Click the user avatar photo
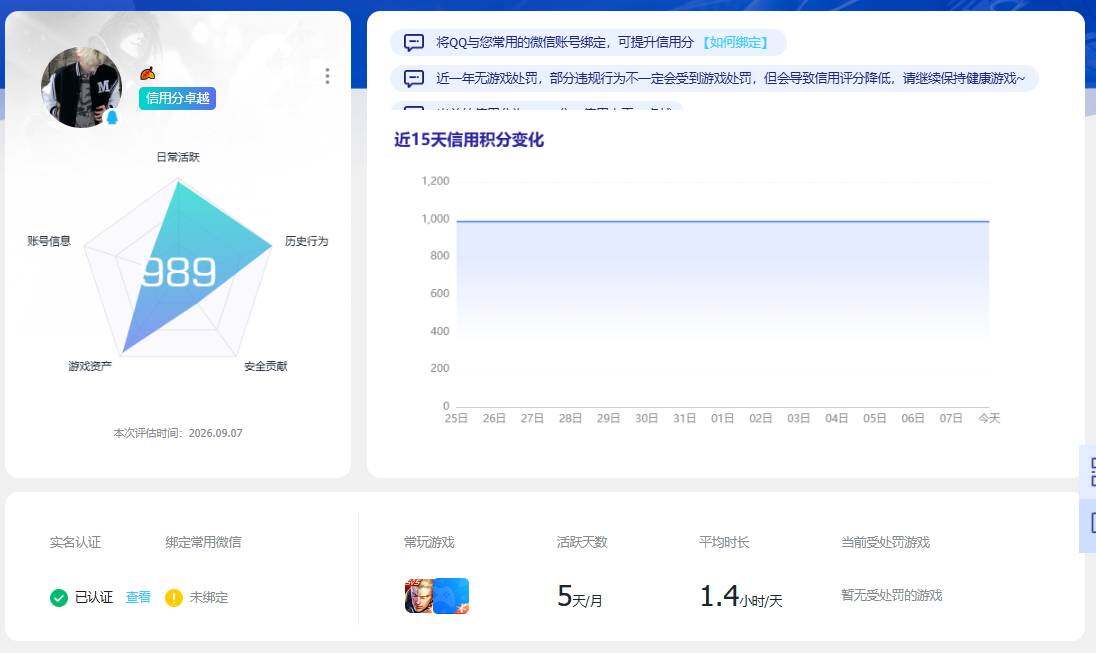Image resolution: width=1096 pixels, height=653 pixels. (81, 87)
